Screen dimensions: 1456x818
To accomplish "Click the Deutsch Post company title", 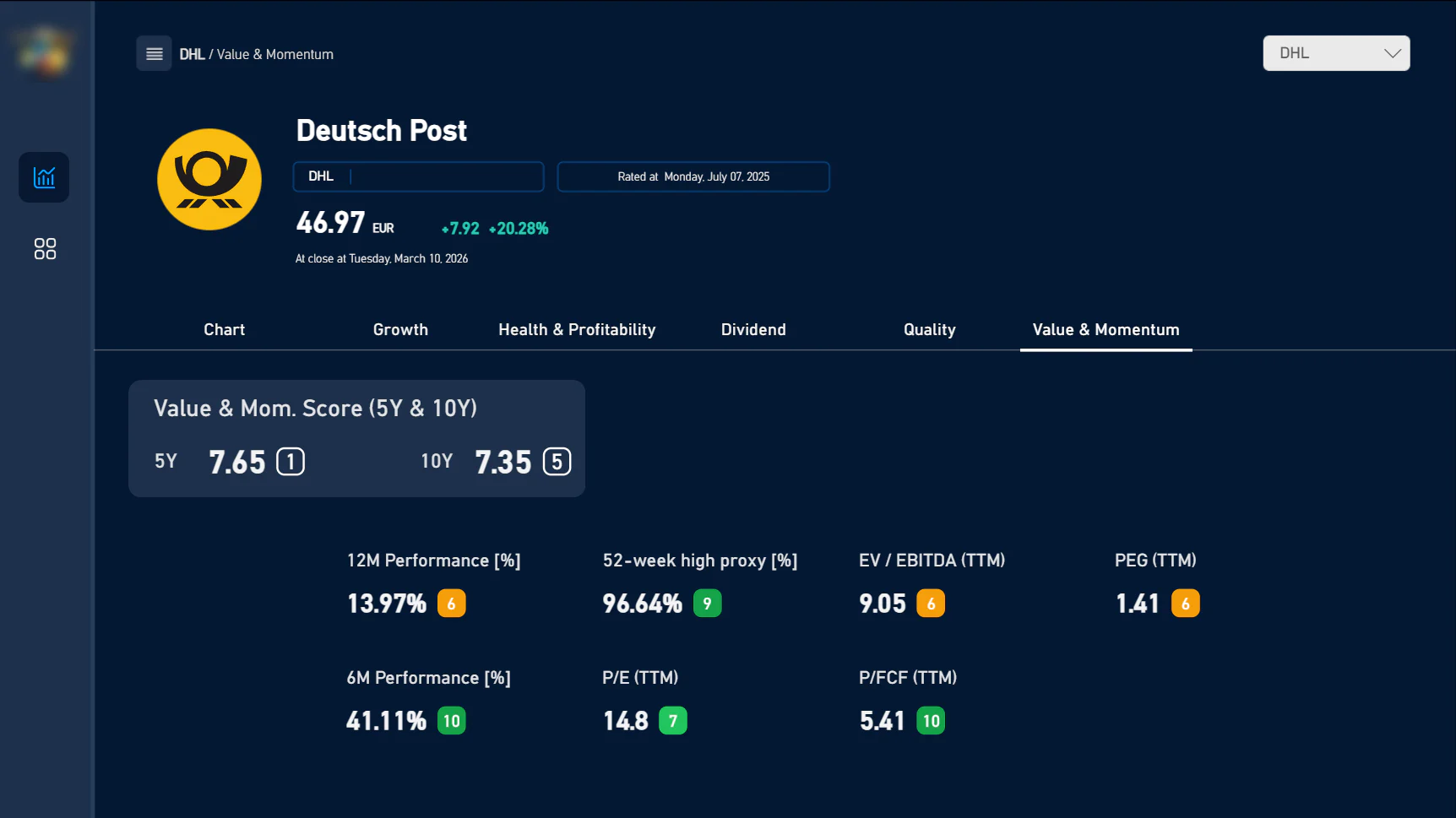I will click(x=381, y=130).
